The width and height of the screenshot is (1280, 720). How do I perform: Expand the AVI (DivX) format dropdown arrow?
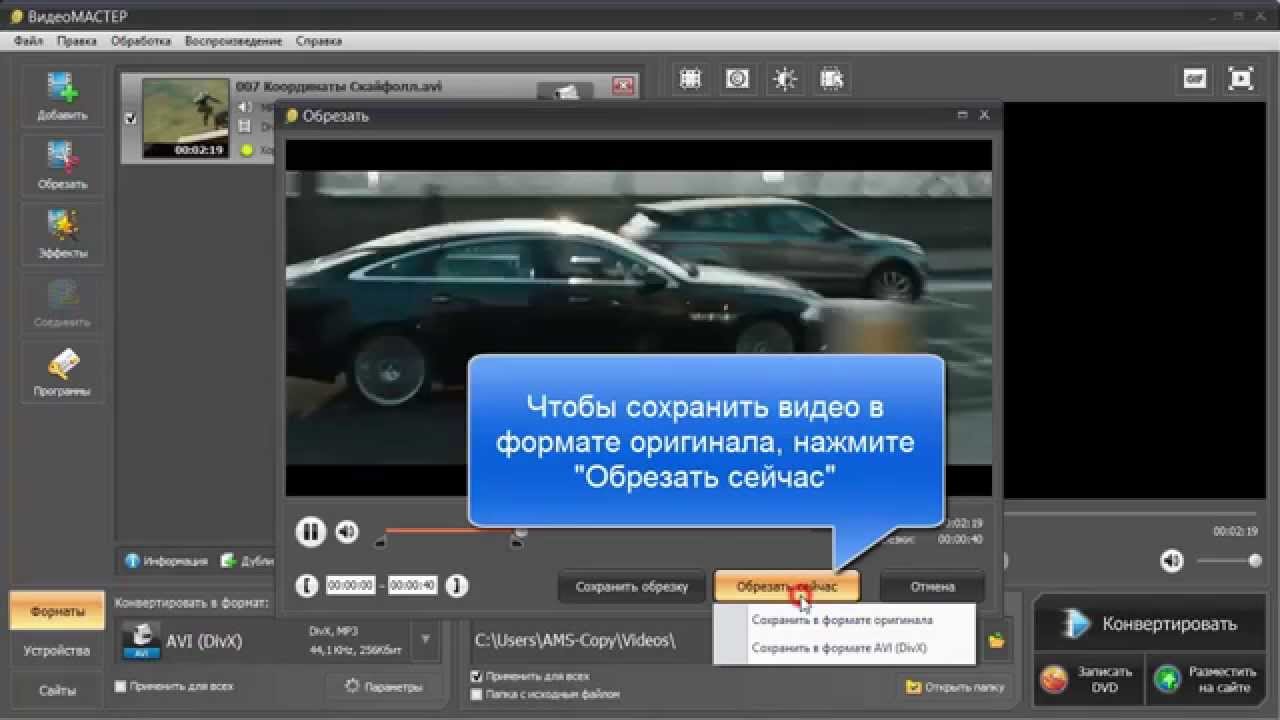(x=425, y=640)
